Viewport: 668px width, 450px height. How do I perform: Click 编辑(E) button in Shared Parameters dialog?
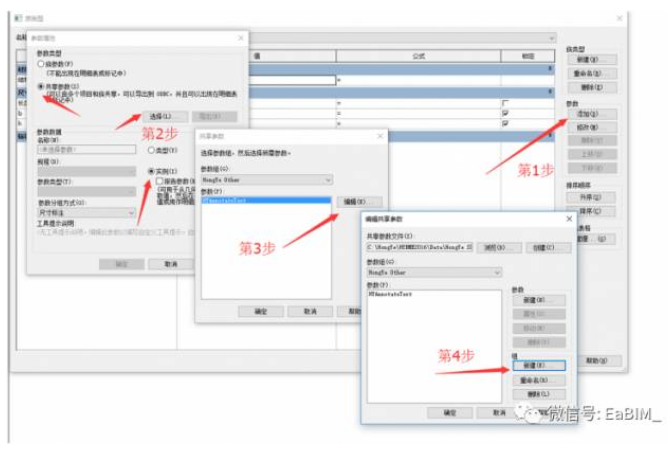coord(360,202)
